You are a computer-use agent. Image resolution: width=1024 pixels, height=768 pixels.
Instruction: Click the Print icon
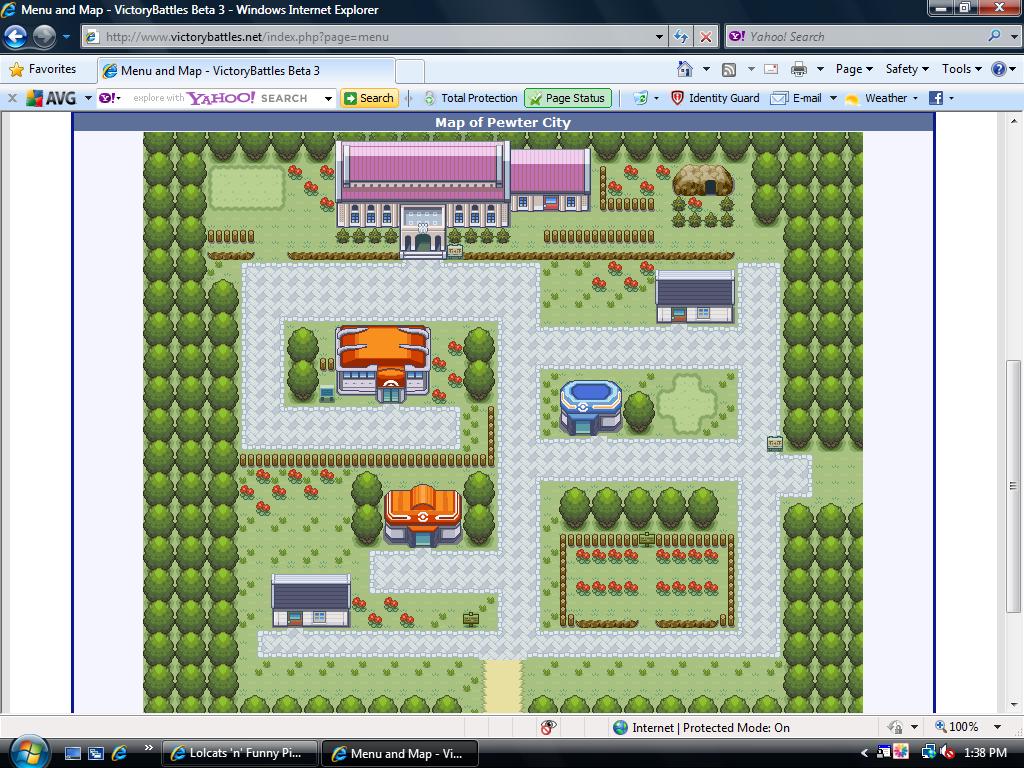pos(798,69)
